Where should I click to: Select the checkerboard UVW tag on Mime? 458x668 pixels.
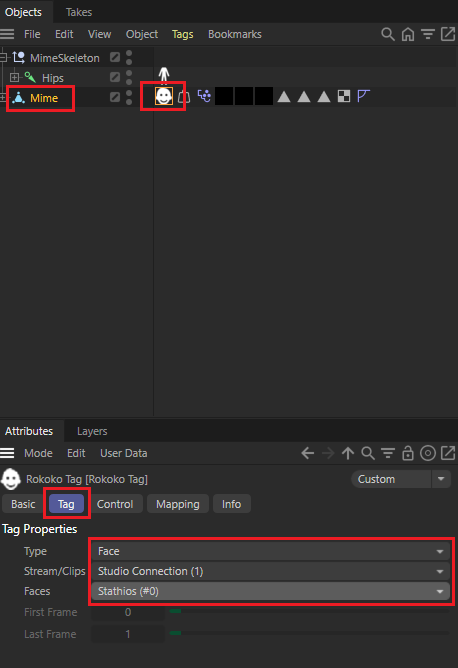coord(344,96)
